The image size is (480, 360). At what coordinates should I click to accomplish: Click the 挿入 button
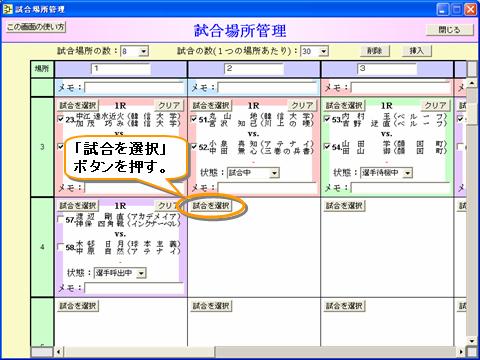click(416, 51)
